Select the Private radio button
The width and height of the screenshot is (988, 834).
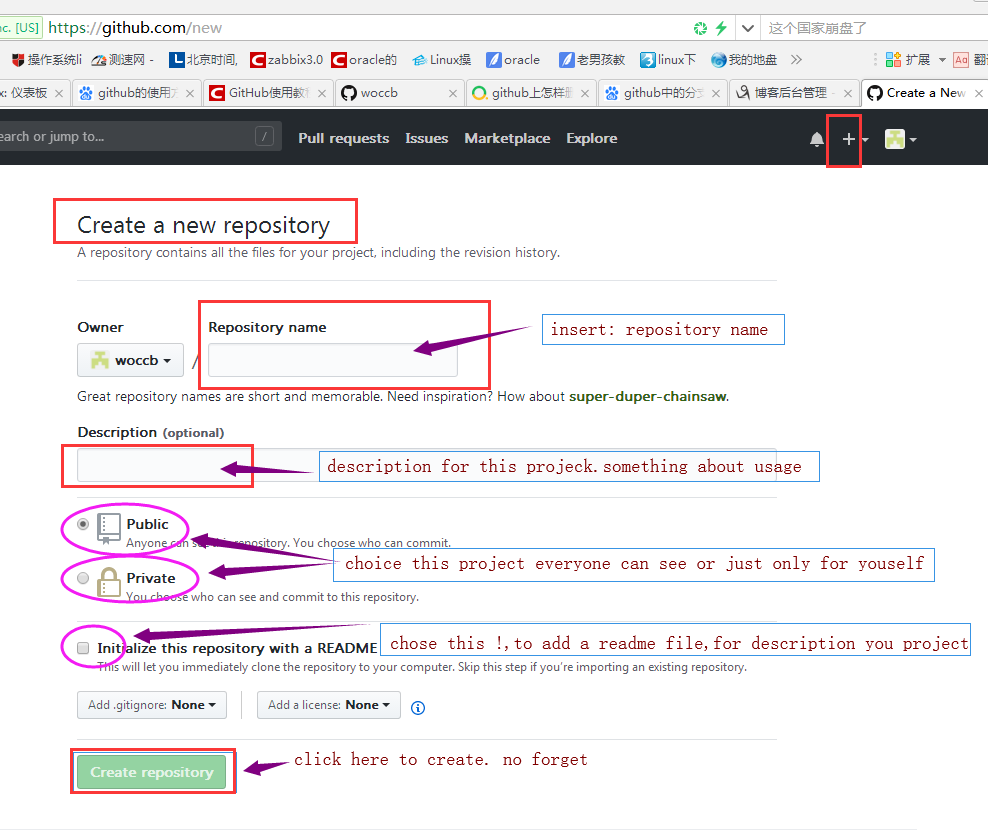coord(83,578)
